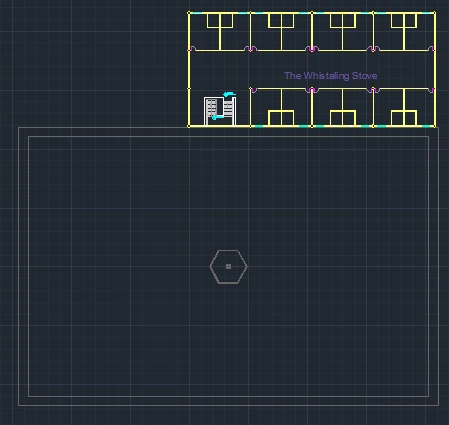Image resolution: width=449 pixels, height=425 pixels.
Task: Select the 'The Whistaling Stove' text label
Action: point(331,76)
